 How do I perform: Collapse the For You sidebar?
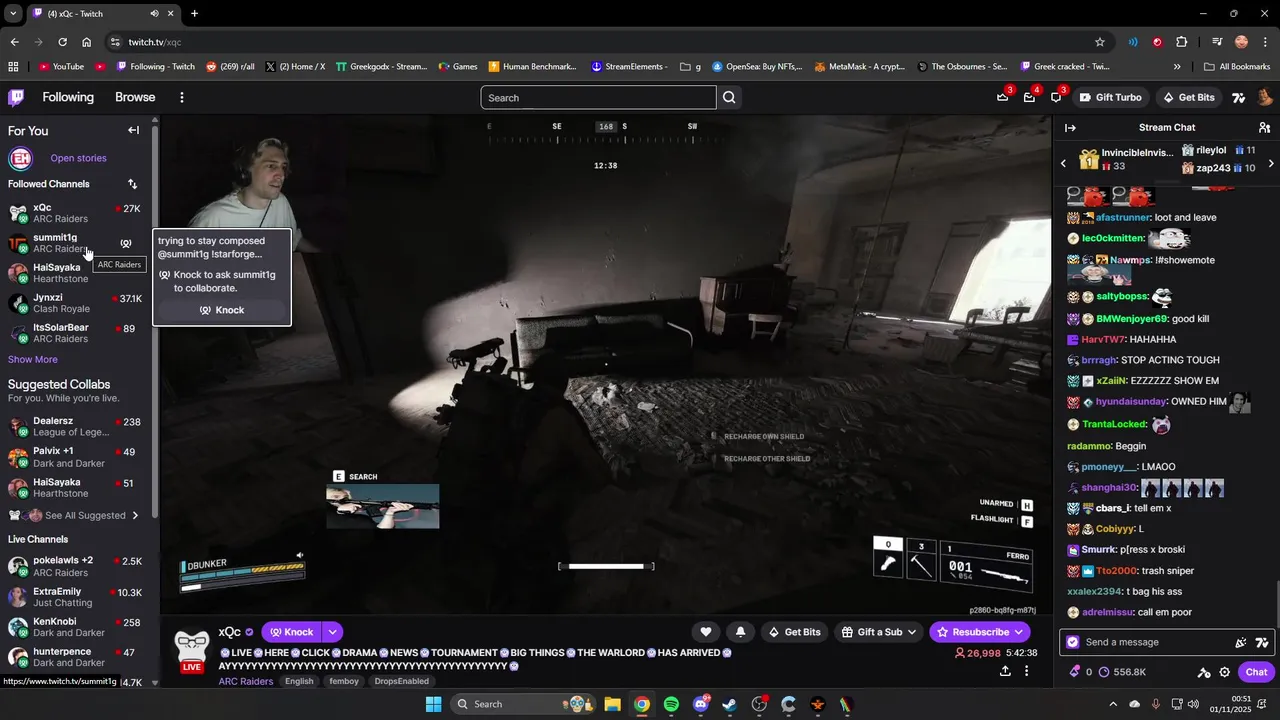click(x=133, y=130)
